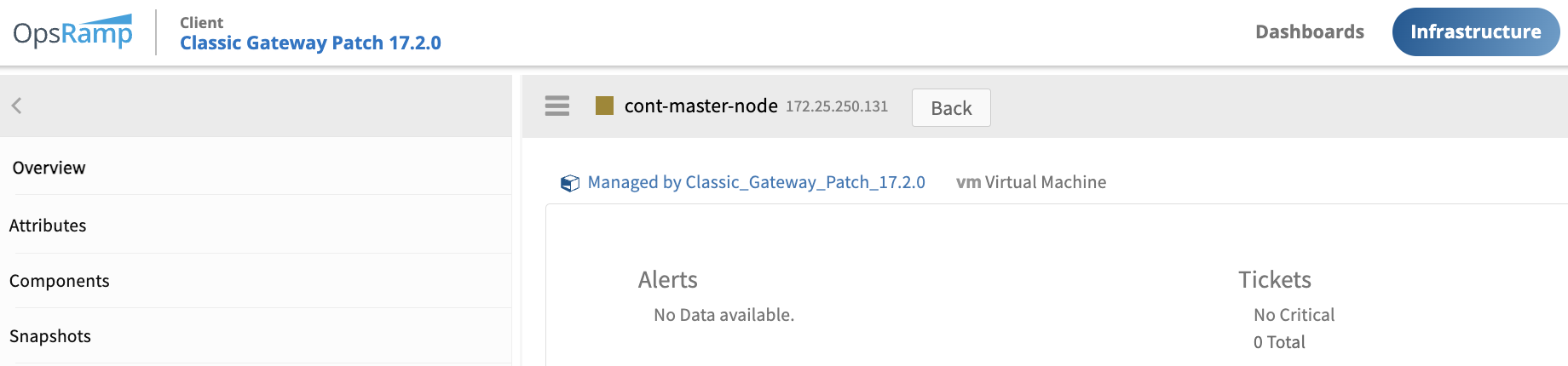1568x366 pixels.
Task: Go to the Overview section
Action: [49, 168]
